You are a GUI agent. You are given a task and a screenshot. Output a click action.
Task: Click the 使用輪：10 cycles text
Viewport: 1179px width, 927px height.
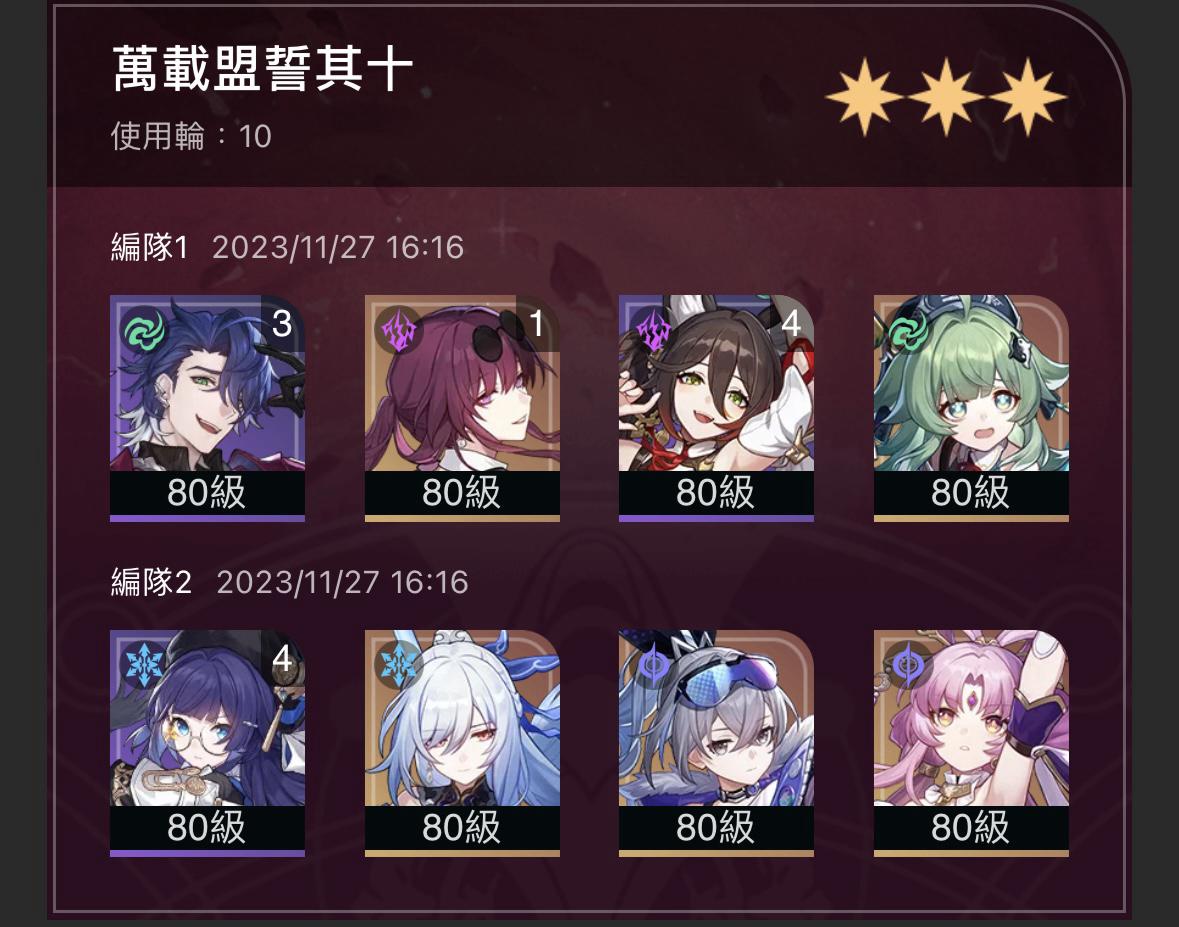191,136
